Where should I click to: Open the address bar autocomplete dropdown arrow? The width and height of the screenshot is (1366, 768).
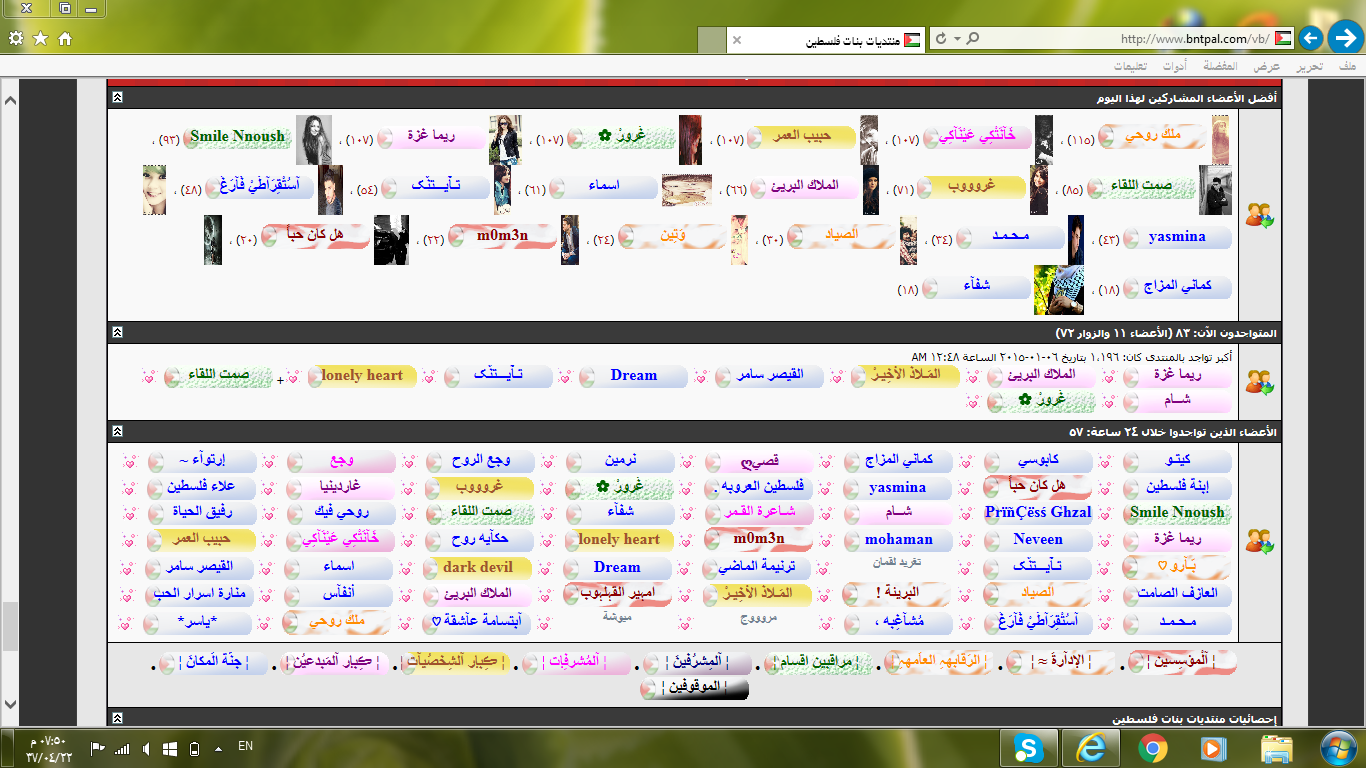[957, 39]
